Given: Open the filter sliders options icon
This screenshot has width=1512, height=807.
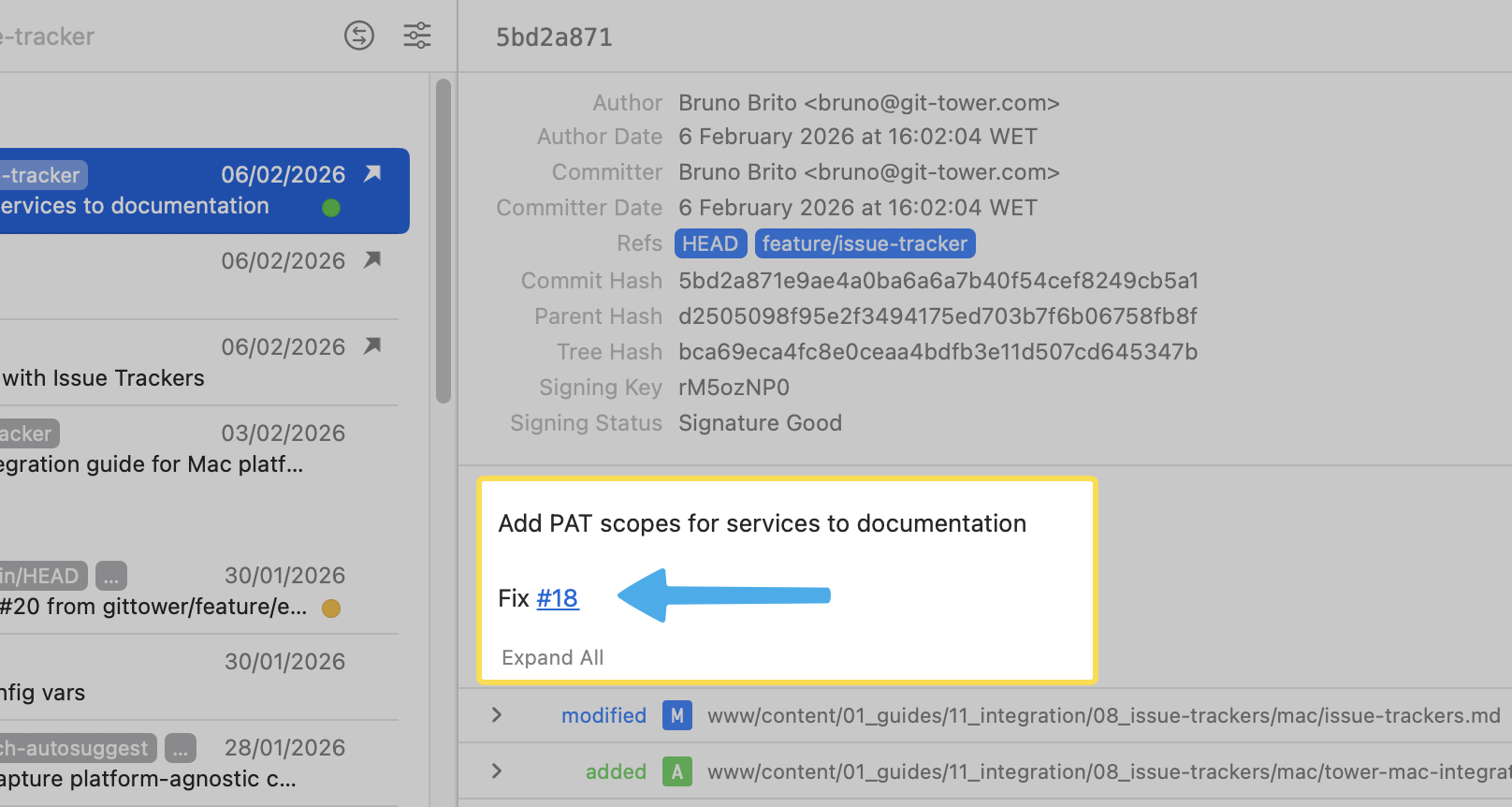Looking at the screenshot, I should 417,36.
